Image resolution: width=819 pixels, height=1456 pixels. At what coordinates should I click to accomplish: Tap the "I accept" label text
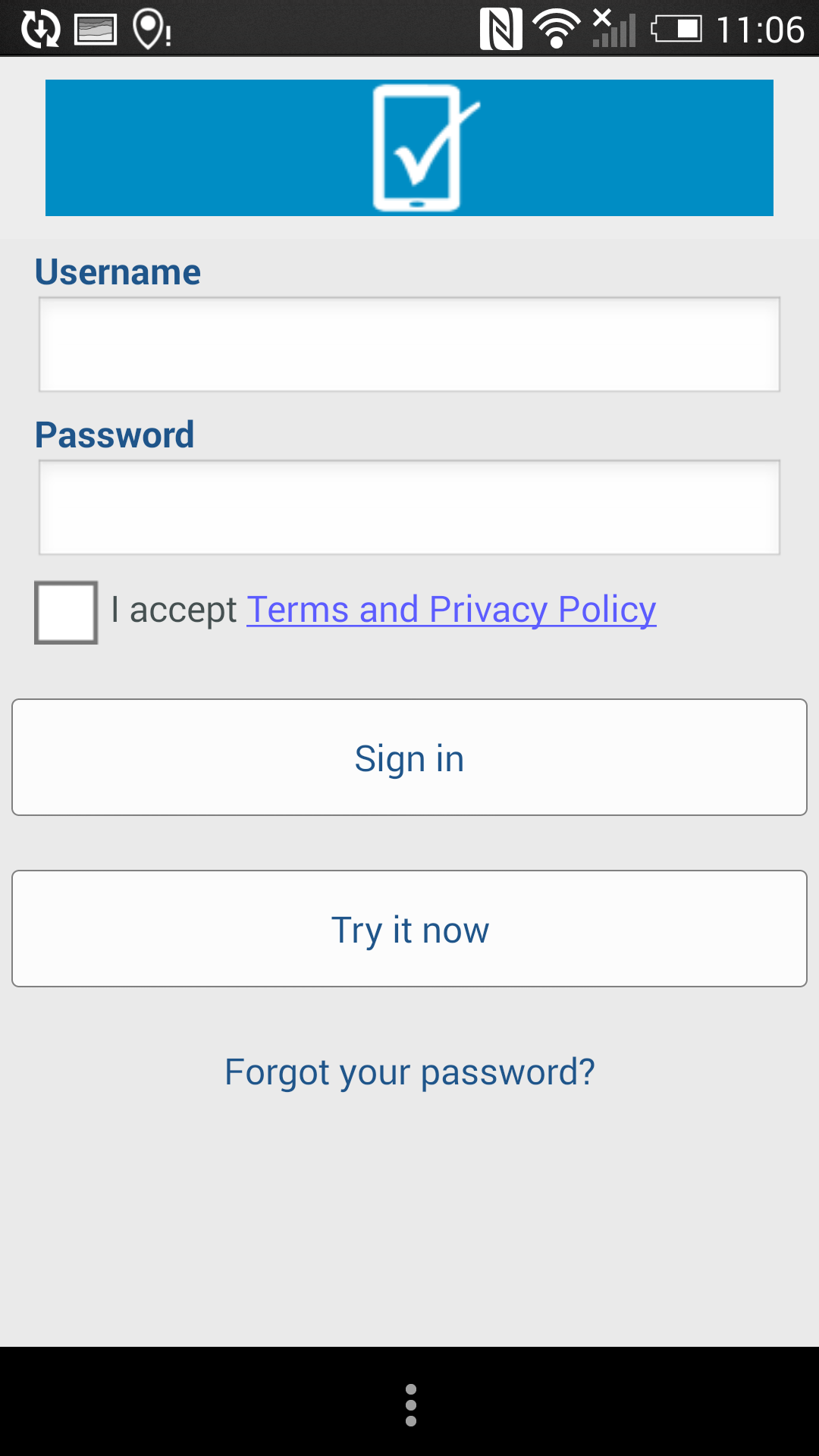click(x=174, y=610)
